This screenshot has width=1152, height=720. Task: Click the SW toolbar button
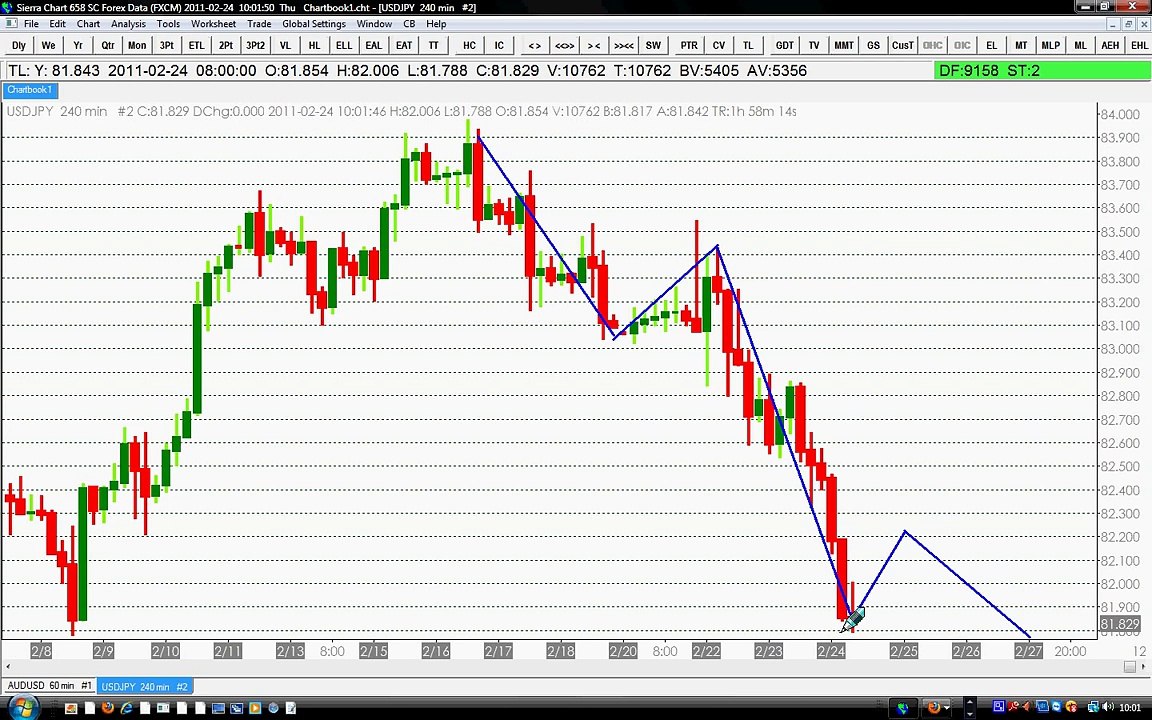653,46
